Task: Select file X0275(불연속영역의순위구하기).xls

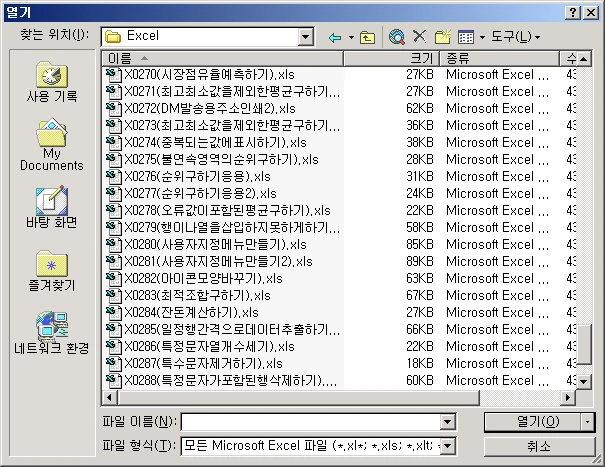Action: (221, 159)
